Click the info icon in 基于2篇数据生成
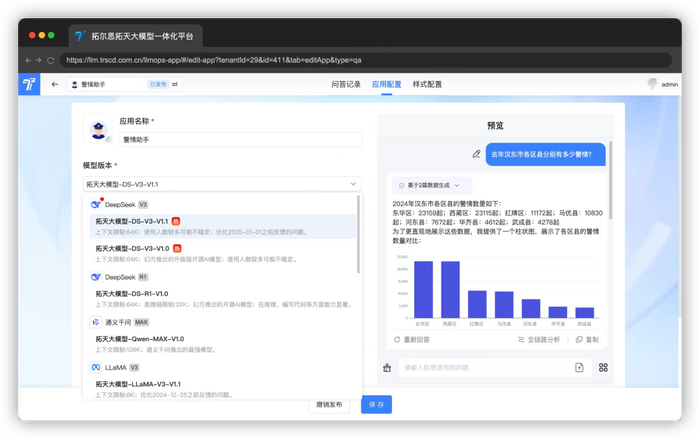700x439 pixels. coord(401,185)
